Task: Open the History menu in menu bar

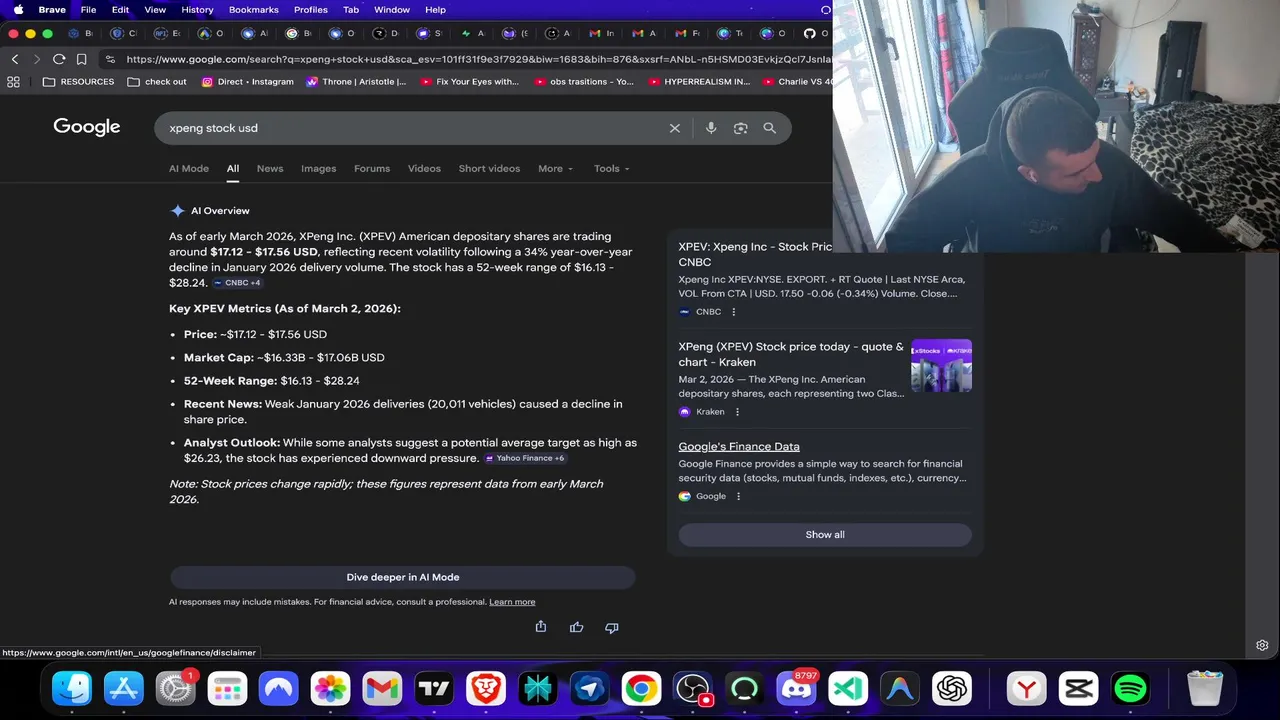Action: click(x=197, y=9)
